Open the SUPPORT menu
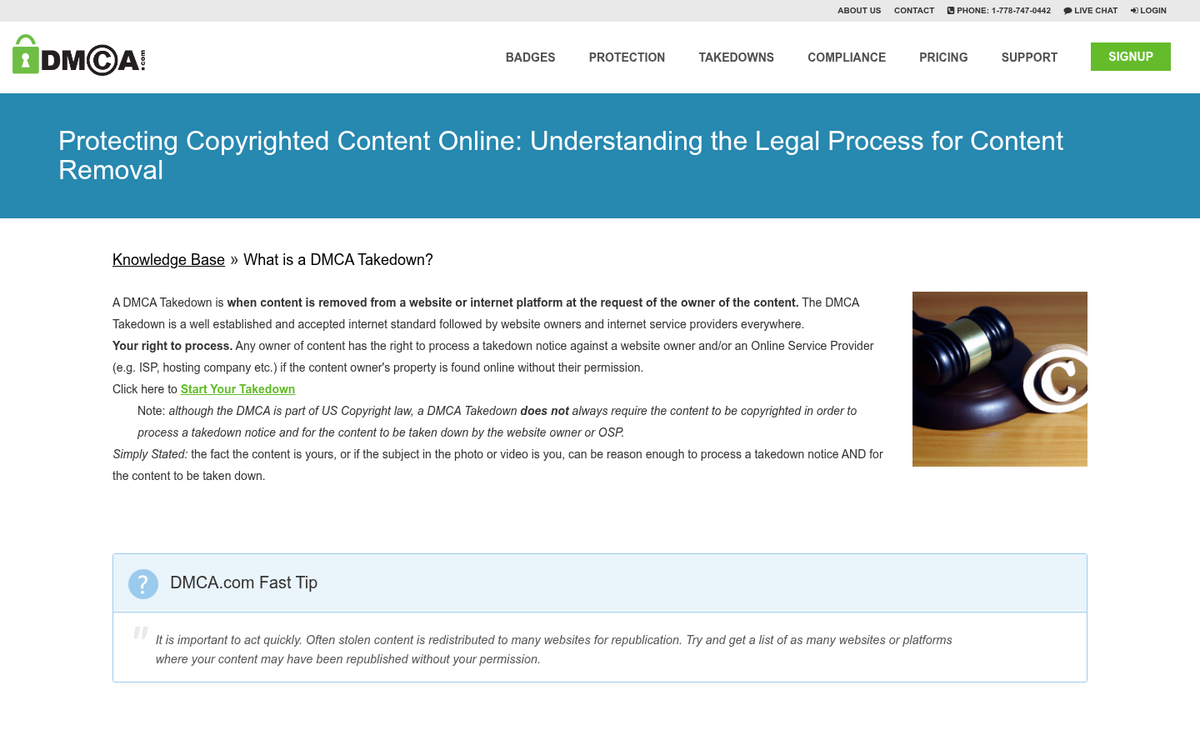Image resolution: width=1200 pixels, height=750 pixels. (1029, 57)
